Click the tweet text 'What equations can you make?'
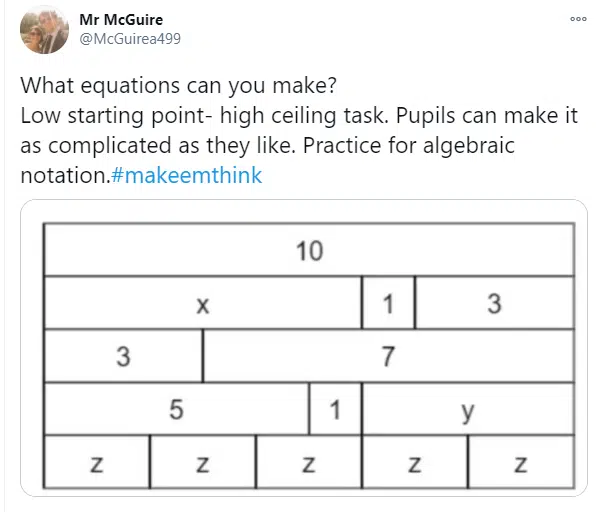The image size is (602, 512). [x=179, y=85]
